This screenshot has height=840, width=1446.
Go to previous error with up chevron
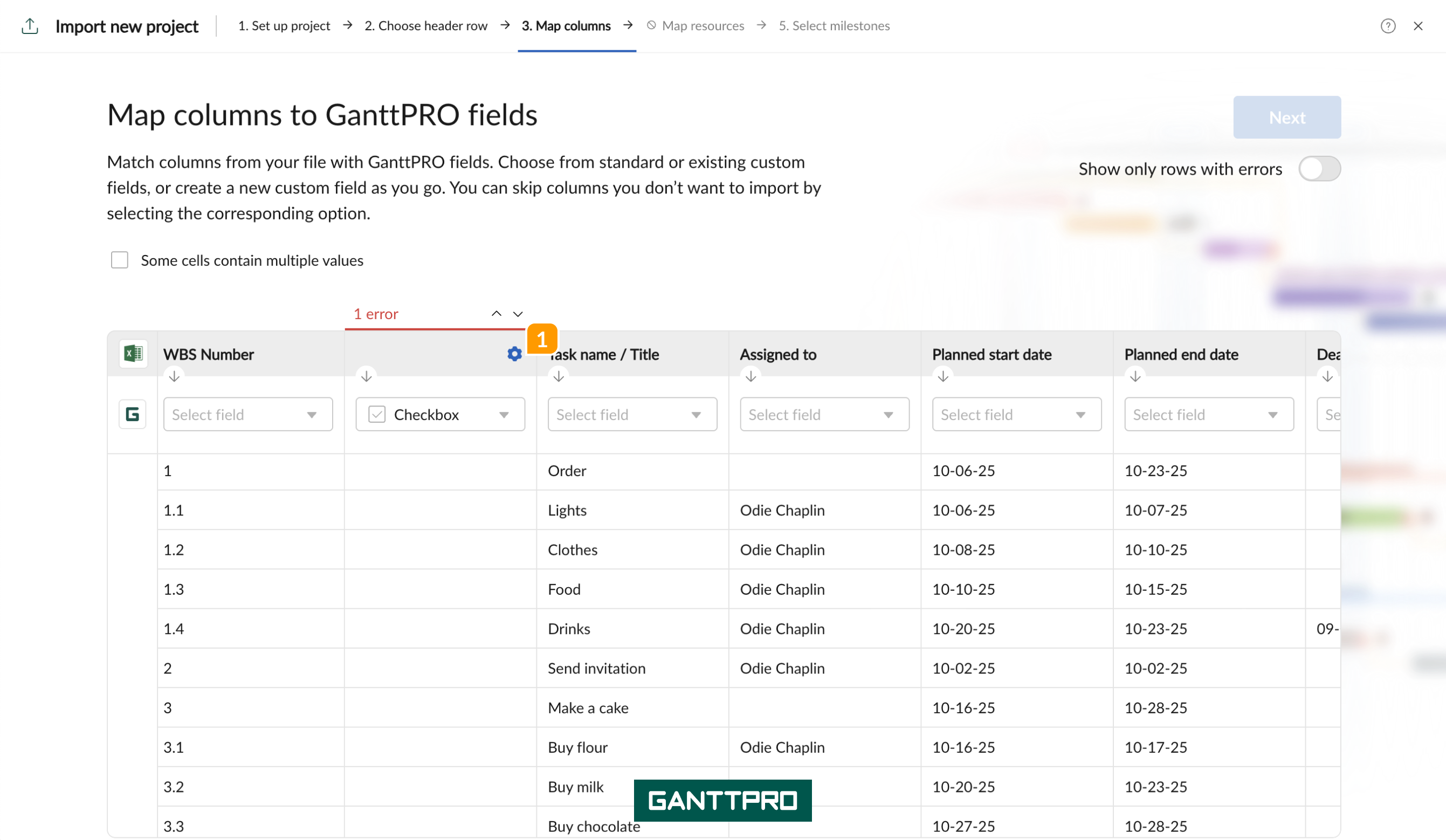(497, 314)
